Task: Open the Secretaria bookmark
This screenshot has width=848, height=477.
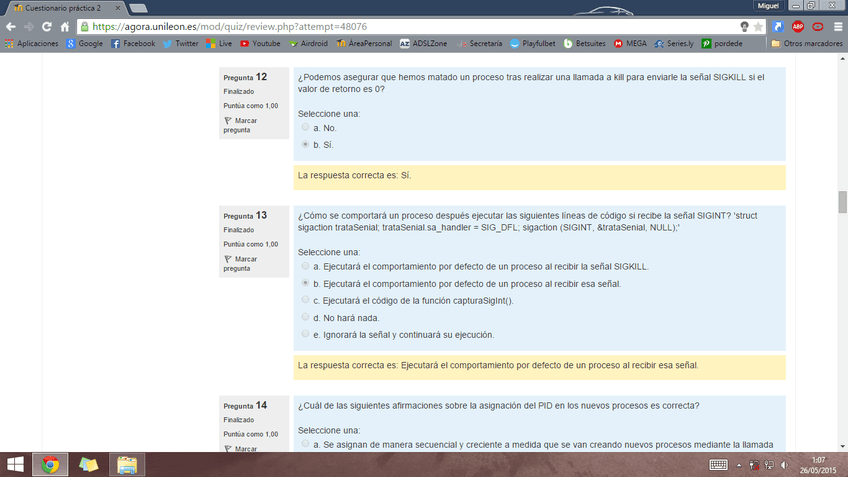Action: [480, 43]
